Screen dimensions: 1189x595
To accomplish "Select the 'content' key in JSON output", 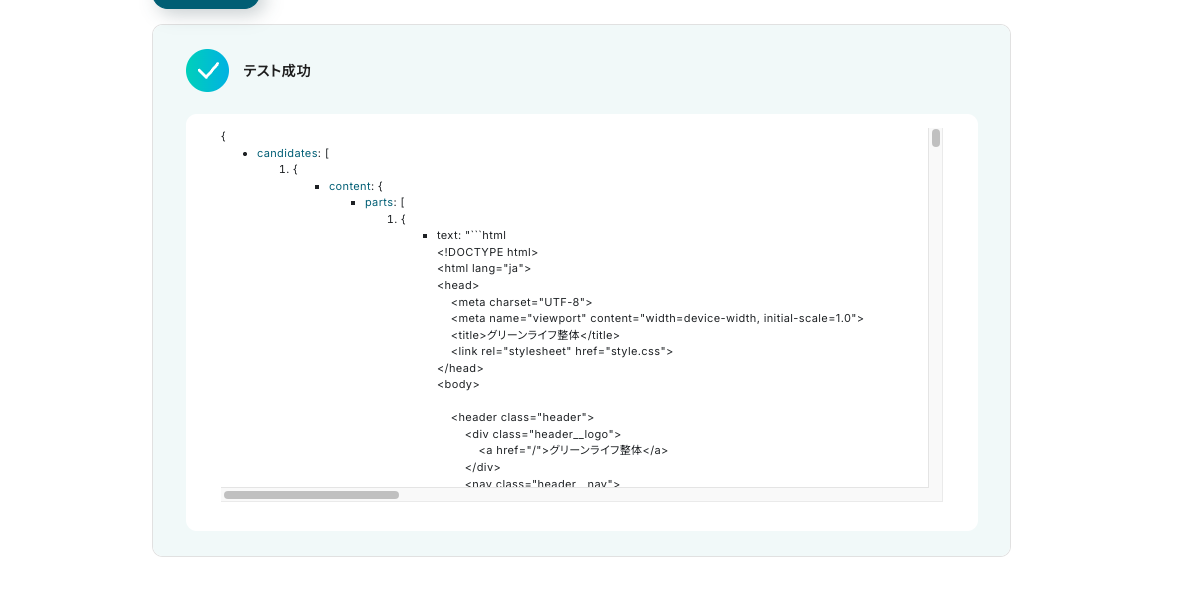I will 350,186.
